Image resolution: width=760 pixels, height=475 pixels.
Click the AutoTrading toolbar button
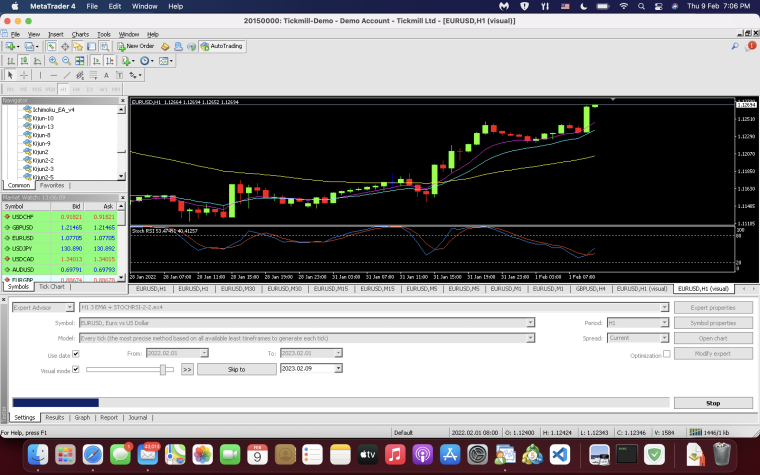[x=222, y=46]
